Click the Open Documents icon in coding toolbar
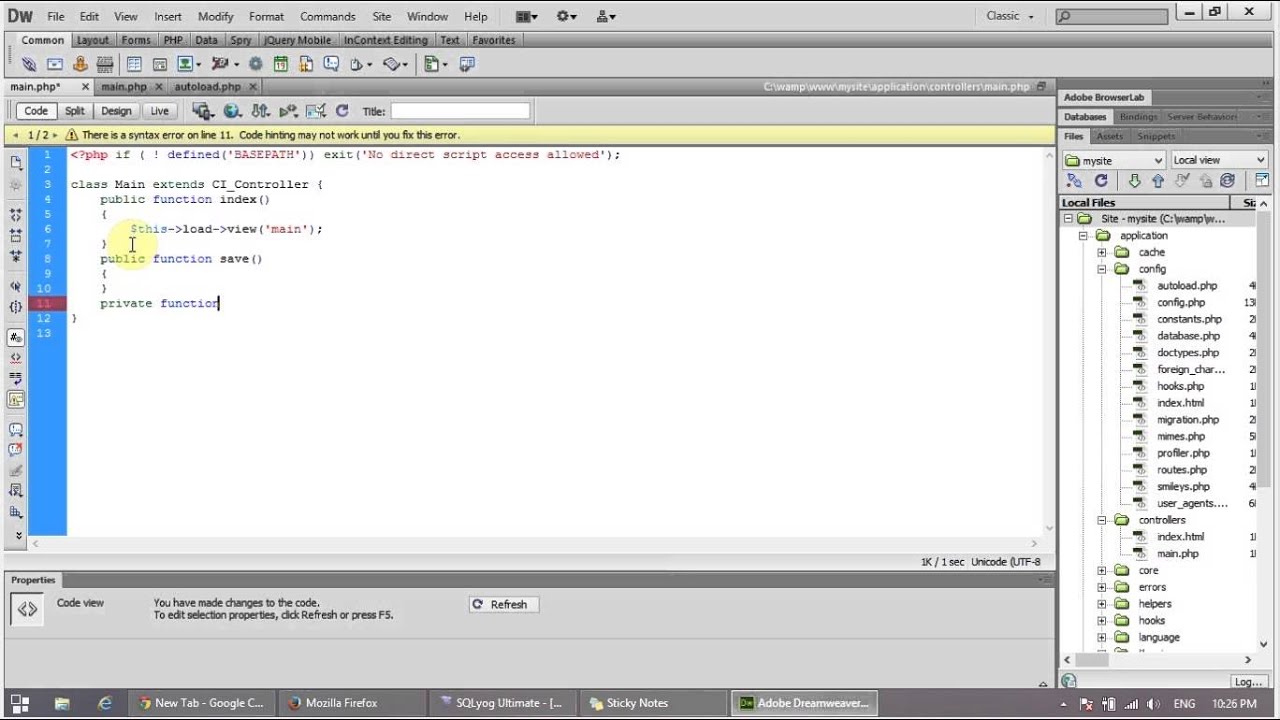The height and width of the screenshot is (720, 1280). point(16,162)
